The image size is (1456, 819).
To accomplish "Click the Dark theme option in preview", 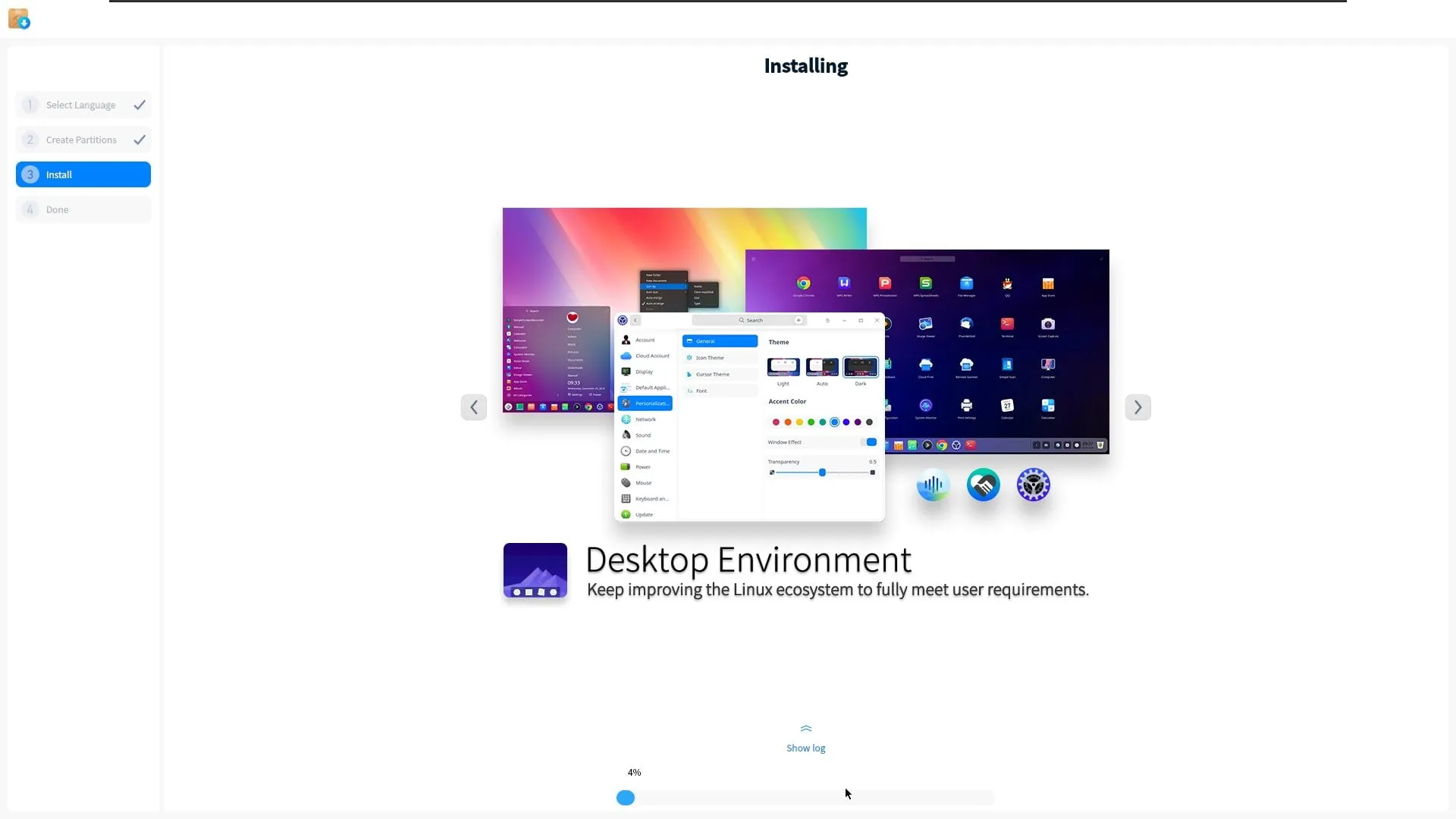I will click(860, 368).
